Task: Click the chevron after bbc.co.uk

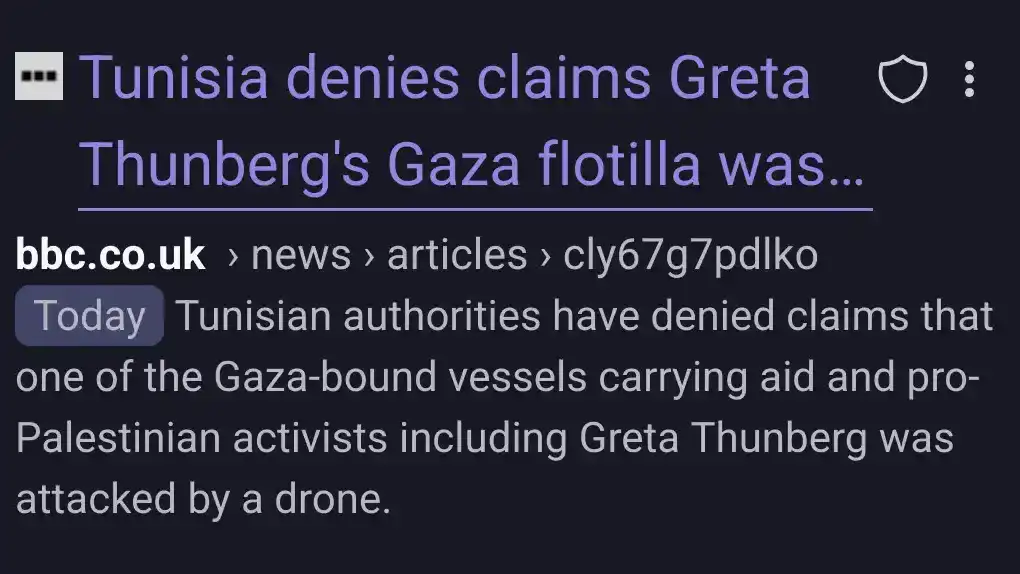Action: pos(232,257)
